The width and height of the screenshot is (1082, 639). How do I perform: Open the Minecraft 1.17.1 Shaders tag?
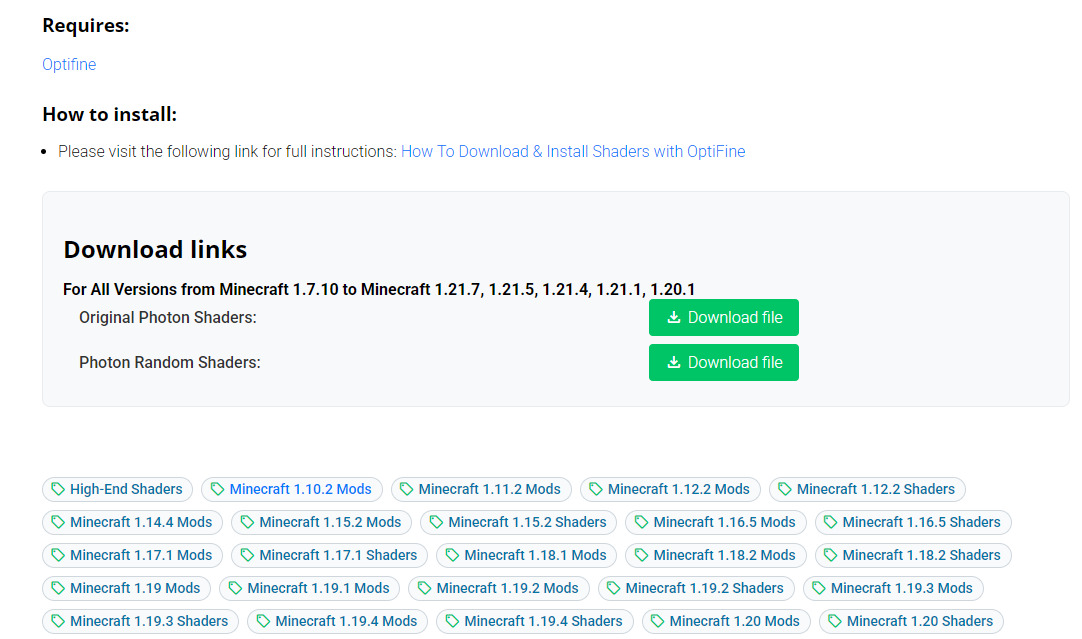tap(330, 556)
